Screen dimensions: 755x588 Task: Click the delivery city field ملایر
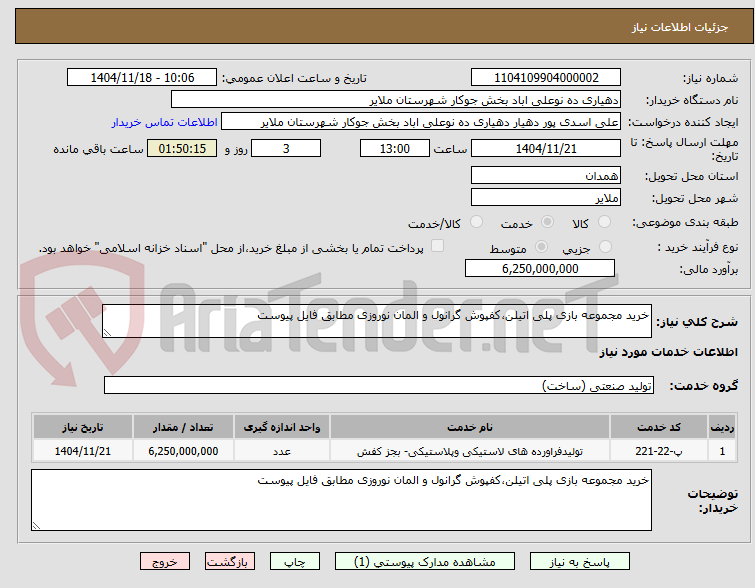tap(546, 197)
